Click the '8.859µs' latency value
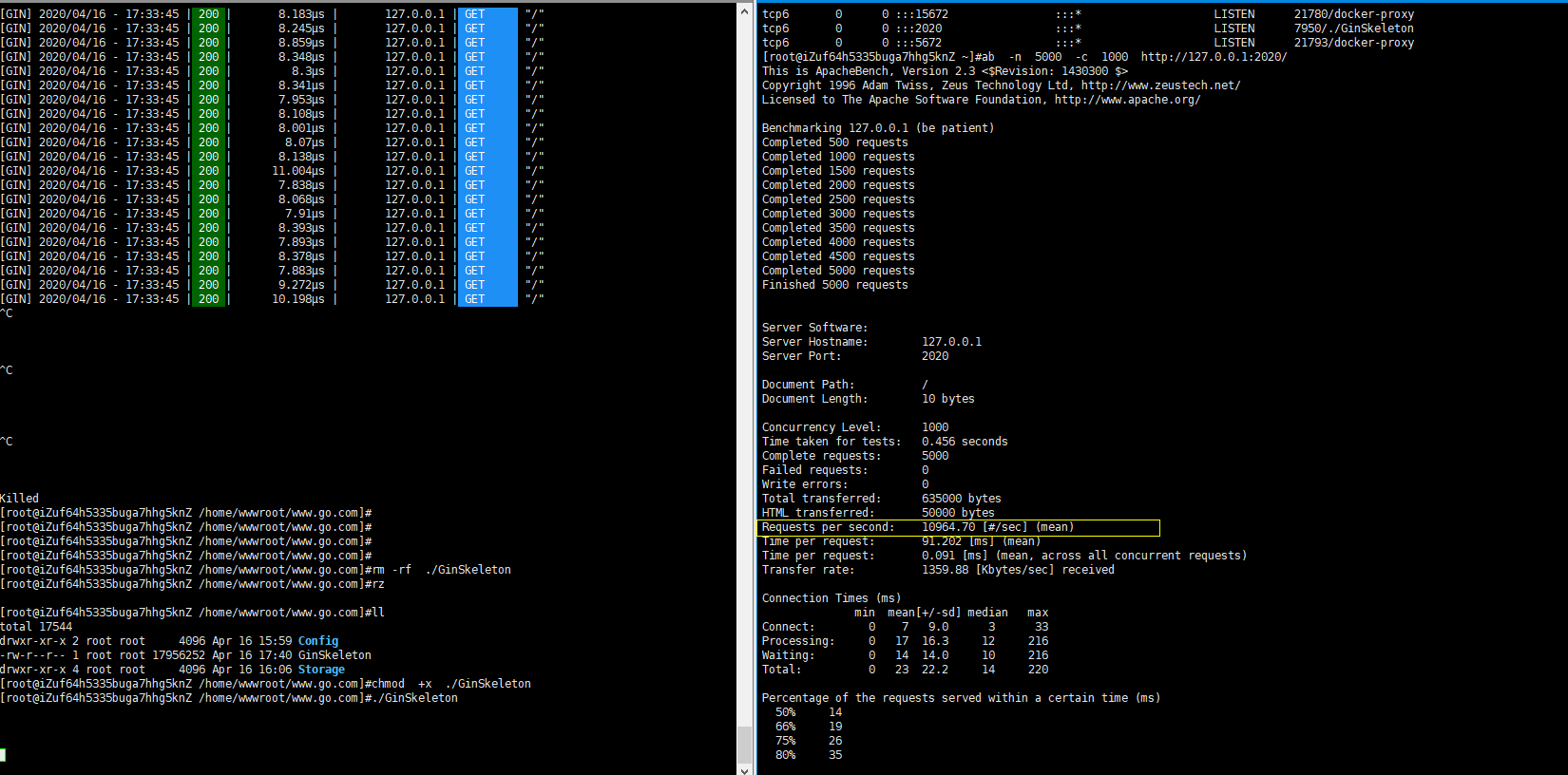 pyautogui.click(x=301, y=43)
